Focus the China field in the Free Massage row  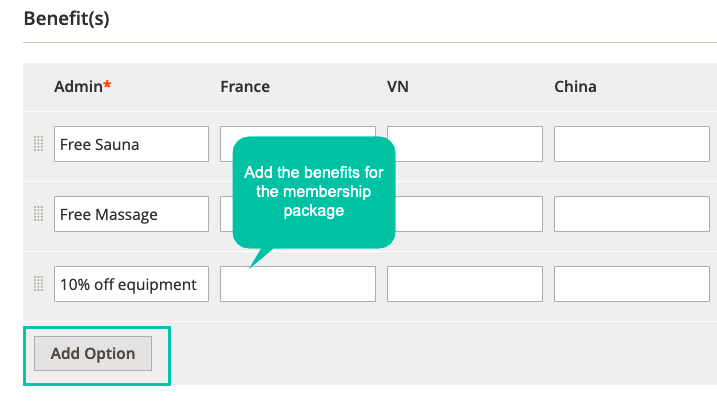tap(632, 214)
